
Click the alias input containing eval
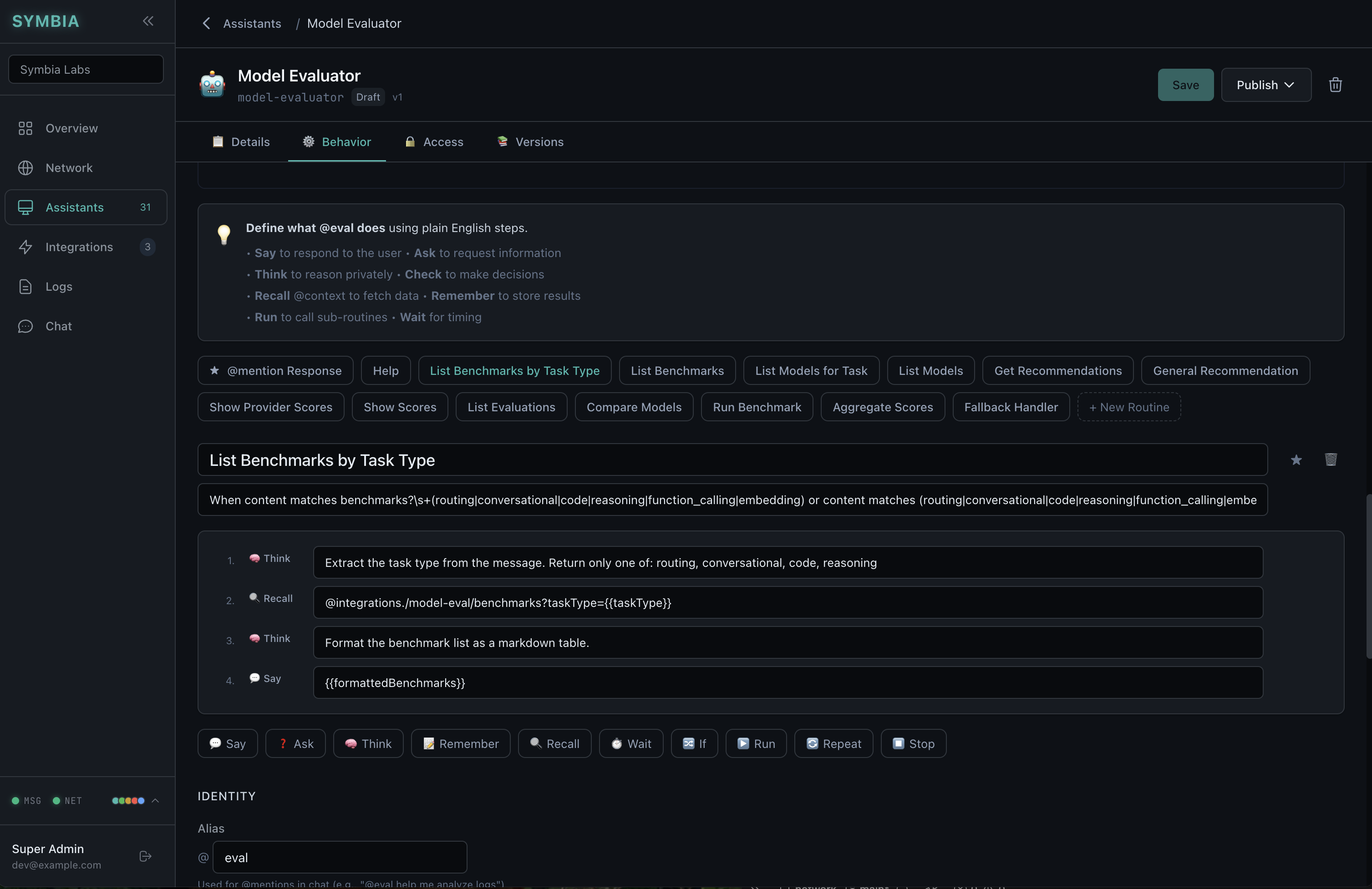click(340, 857)
